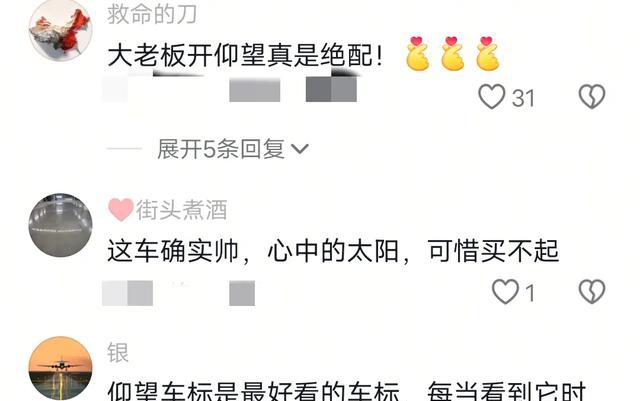
Task: Click the pink heart badge beside 街头煮酒
Action: (x=121, y=209)
